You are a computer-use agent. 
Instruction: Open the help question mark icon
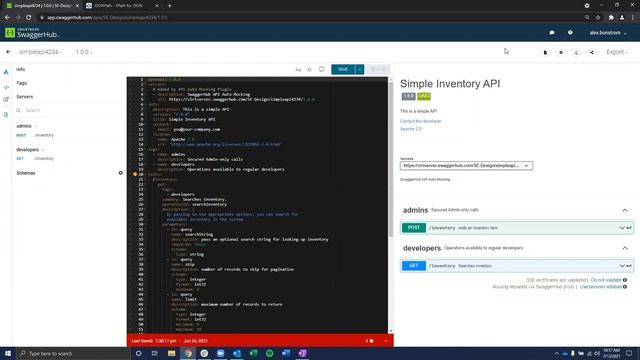click(570, 33)
